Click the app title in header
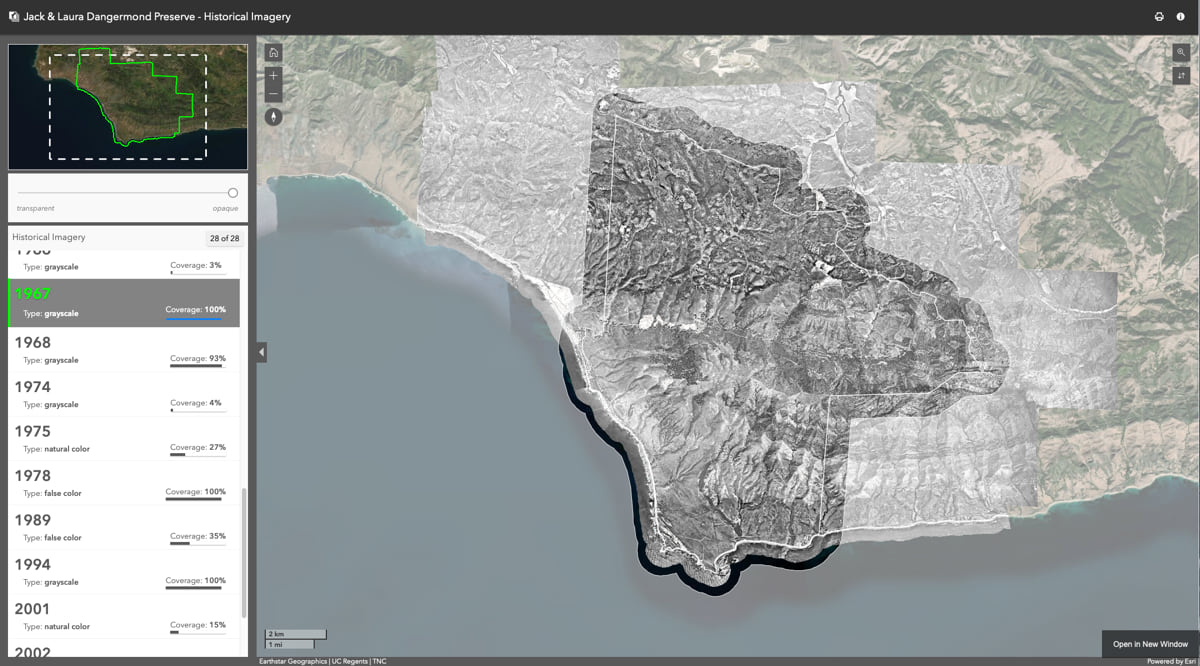The height and width of the screenshot is (666, 1200). click(x=159, y=17)
